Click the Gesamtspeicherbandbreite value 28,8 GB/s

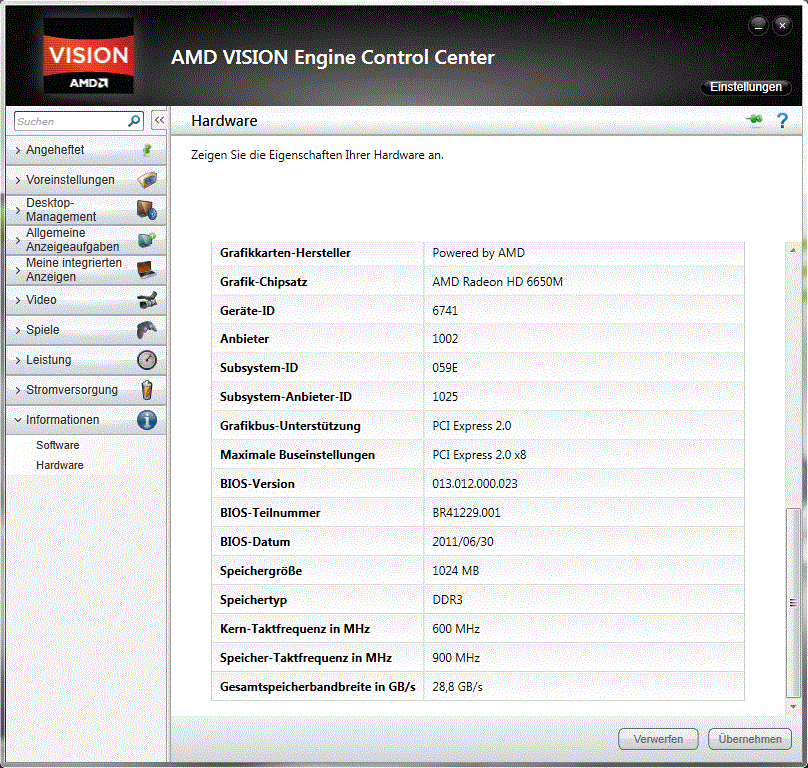pyautogui.click(x=457, y=687)
